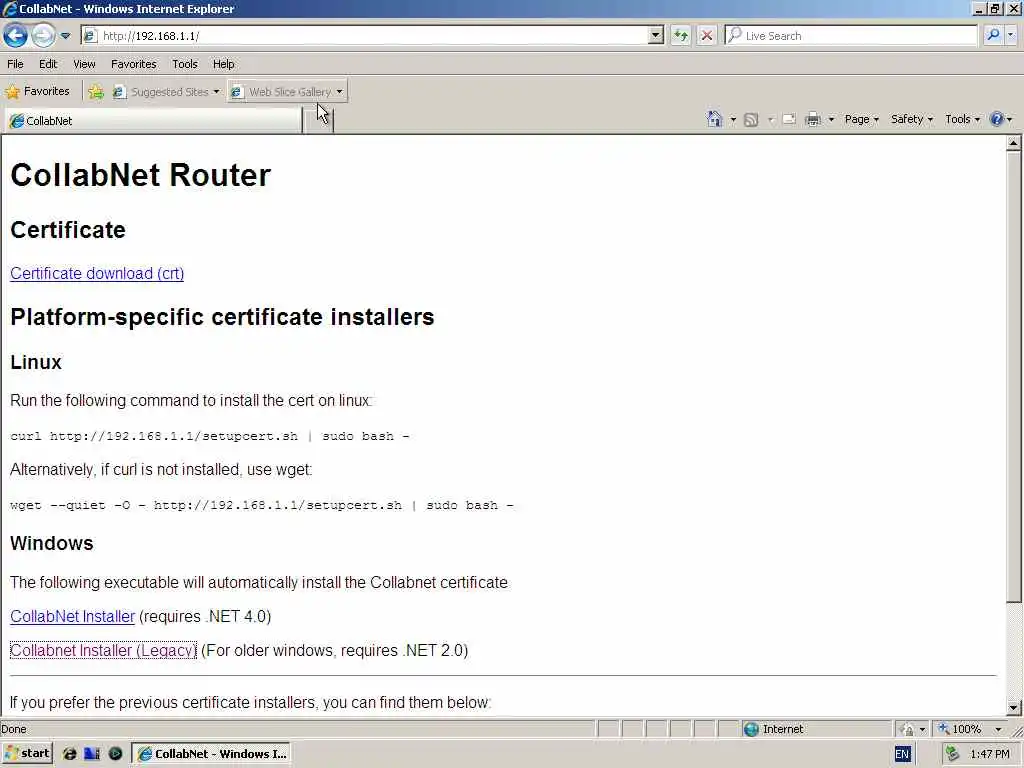1024x768 pixels.
Task: Expand the Print options dropdown arrow
Action: pos(831,120)
